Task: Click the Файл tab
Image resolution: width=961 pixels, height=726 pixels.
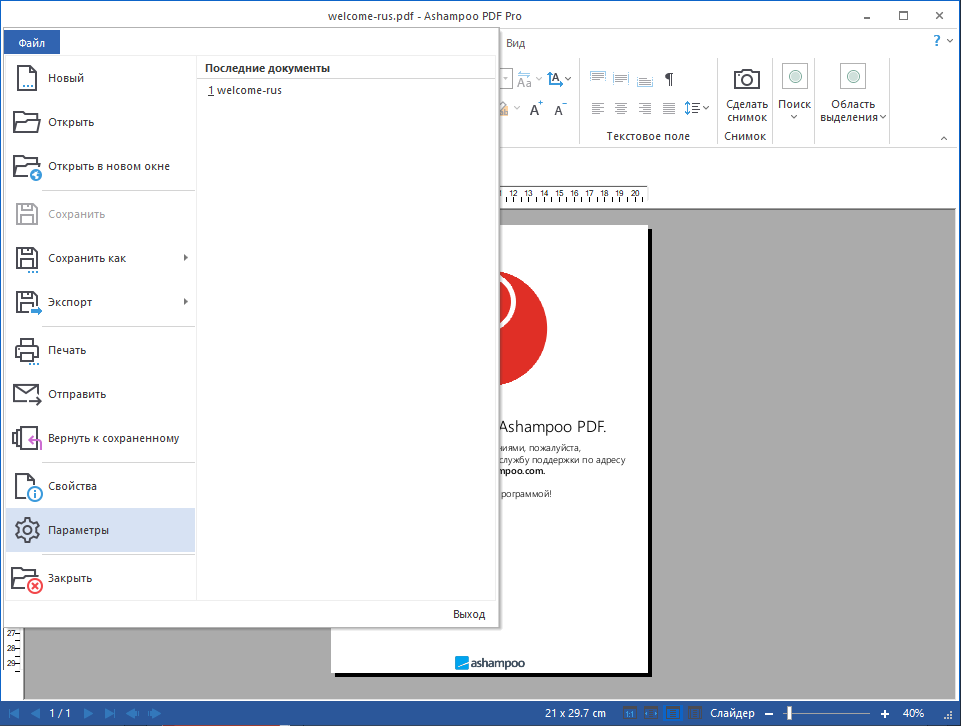Action: pos(32,43)
